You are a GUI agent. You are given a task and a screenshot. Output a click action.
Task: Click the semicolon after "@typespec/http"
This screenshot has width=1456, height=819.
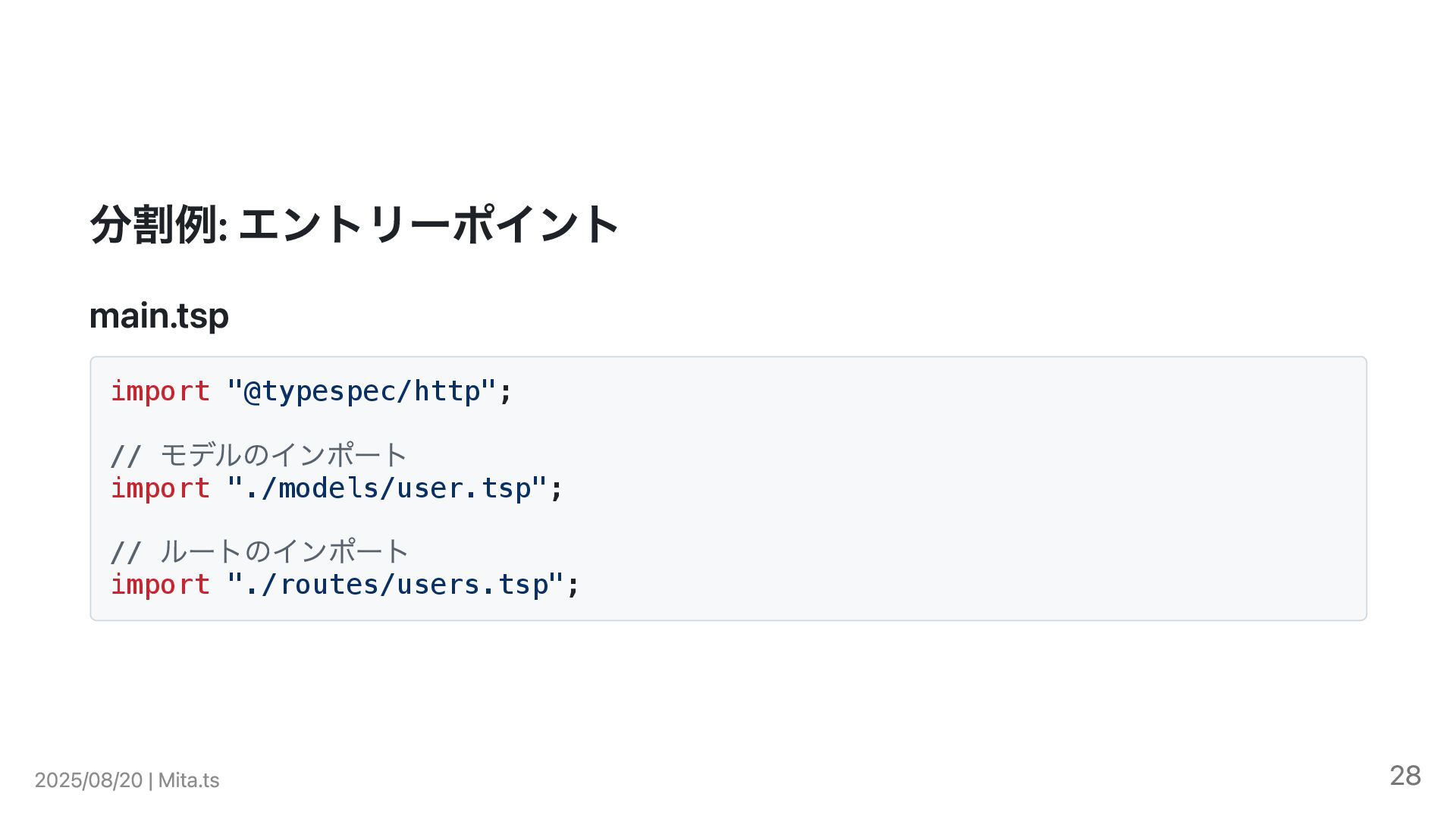[506, 393]
